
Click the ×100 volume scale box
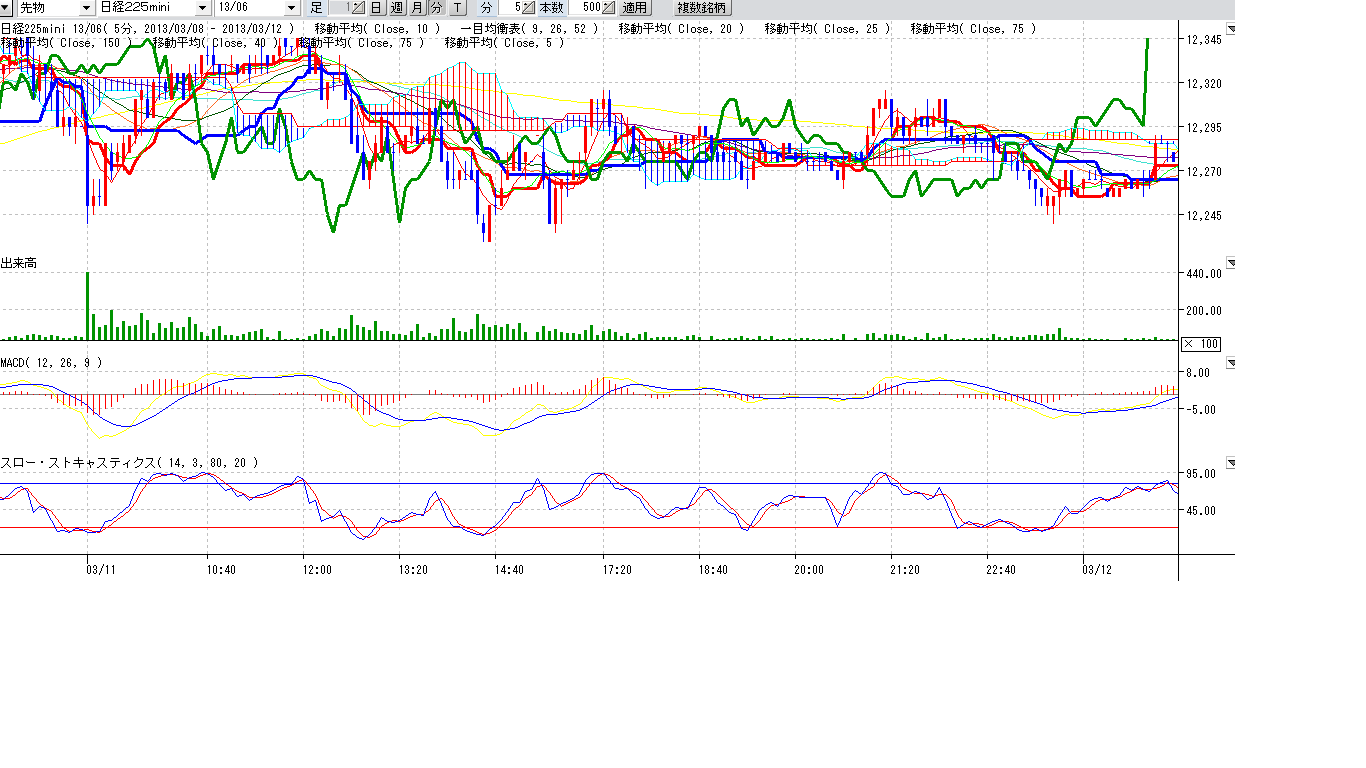click(1201, 344)
